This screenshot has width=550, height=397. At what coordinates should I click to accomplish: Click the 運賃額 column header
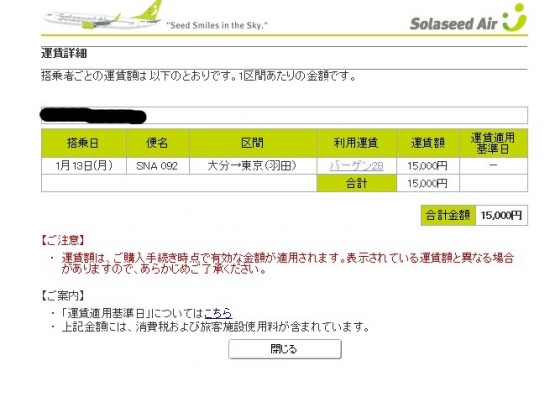428,143
